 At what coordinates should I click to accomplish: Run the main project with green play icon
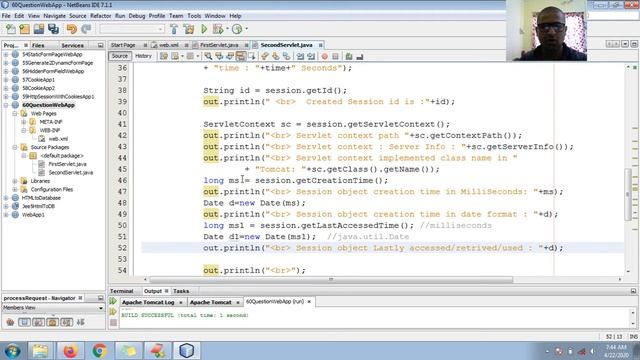click(204, 29)
